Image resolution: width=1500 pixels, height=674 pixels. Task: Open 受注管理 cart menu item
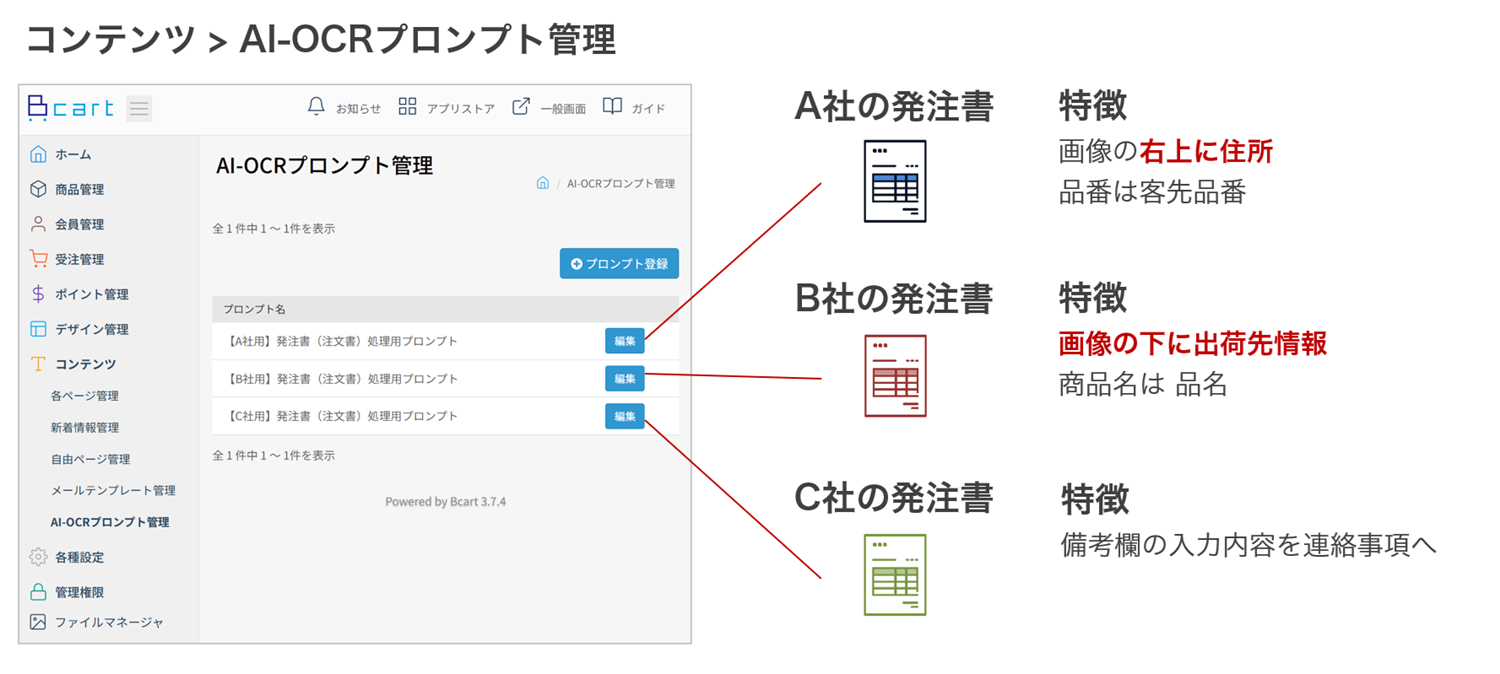pos(79,259)
